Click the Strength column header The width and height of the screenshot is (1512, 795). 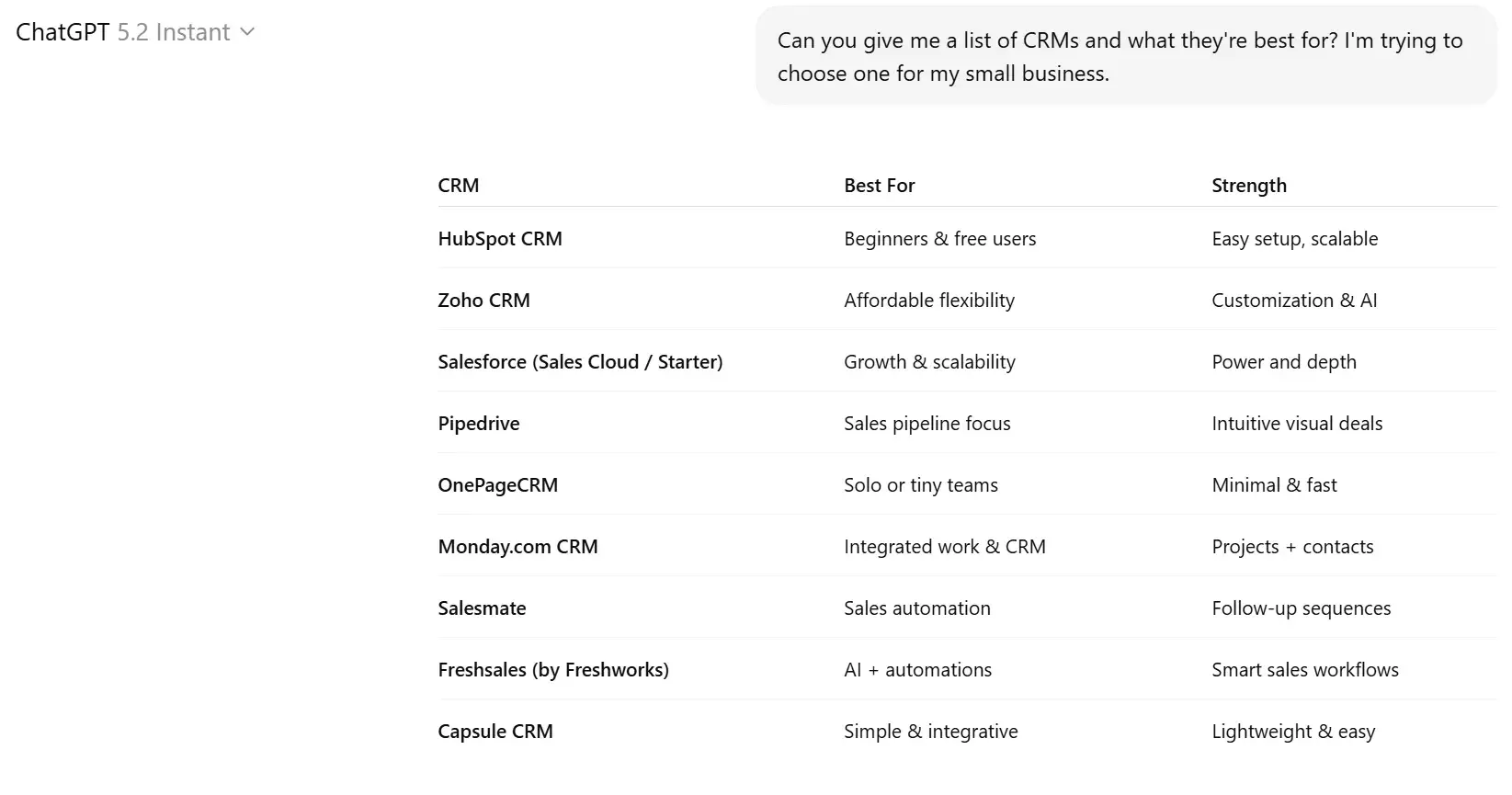click(1248, 185)
